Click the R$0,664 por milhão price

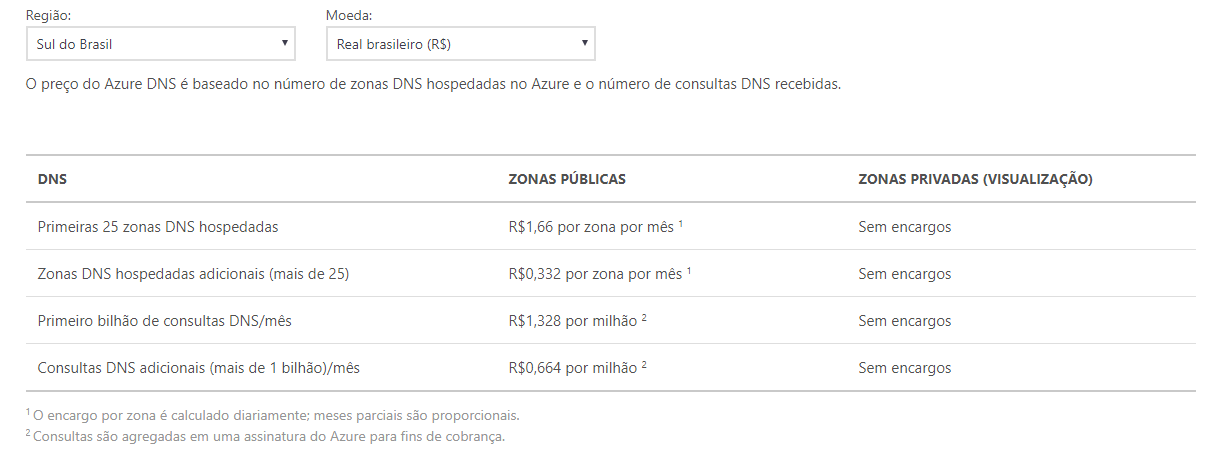click(x=573, y=368)
